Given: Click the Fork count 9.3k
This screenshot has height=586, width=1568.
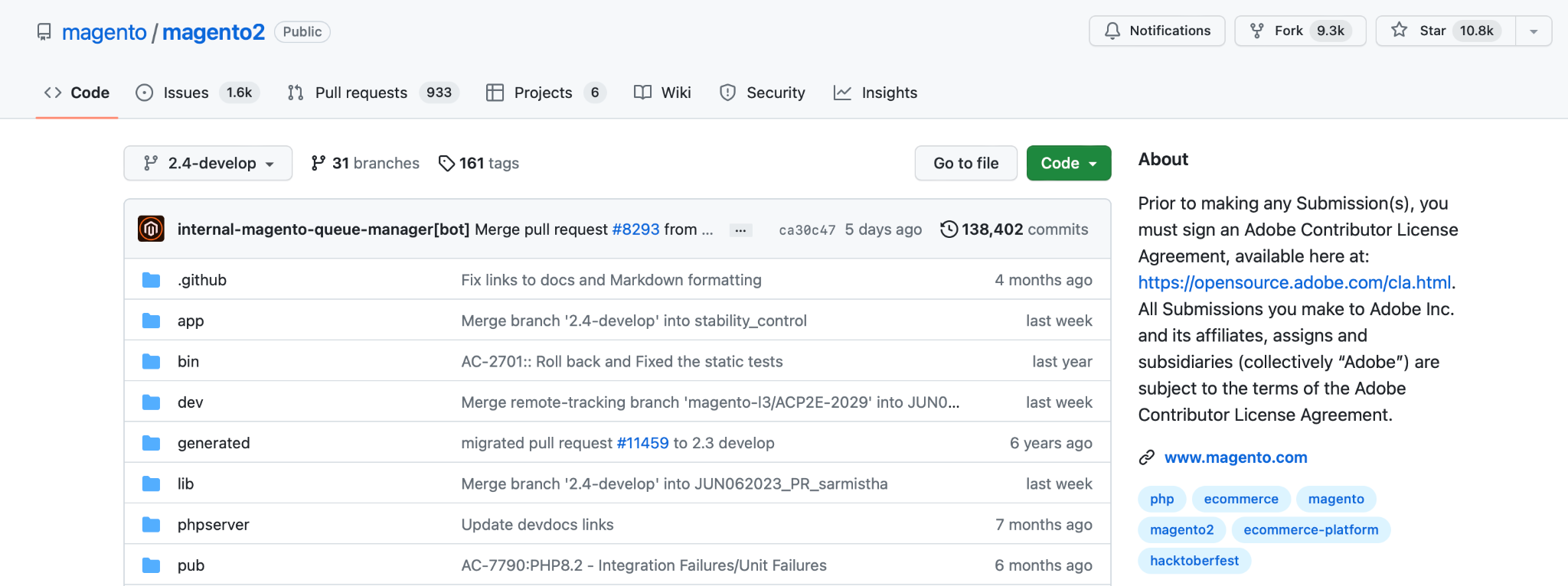Looking at the screenshot, I should click(x=1331, y=31).
